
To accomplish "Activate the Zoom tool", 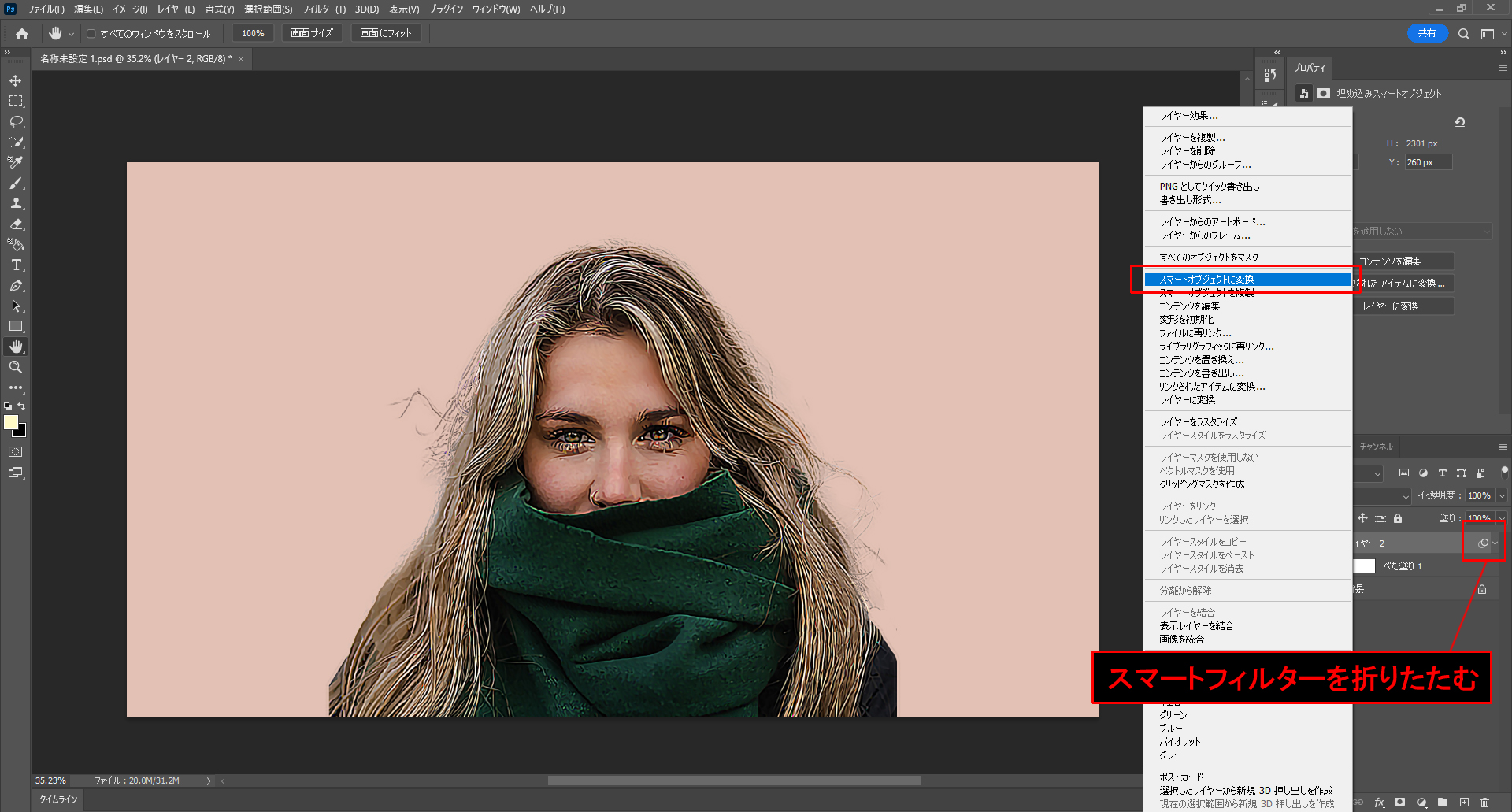I will pyautogui.click(x=16, y=367).
